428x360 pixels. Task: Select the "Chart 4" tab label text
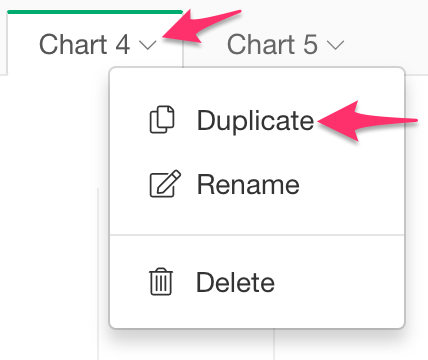click(84, 44)
